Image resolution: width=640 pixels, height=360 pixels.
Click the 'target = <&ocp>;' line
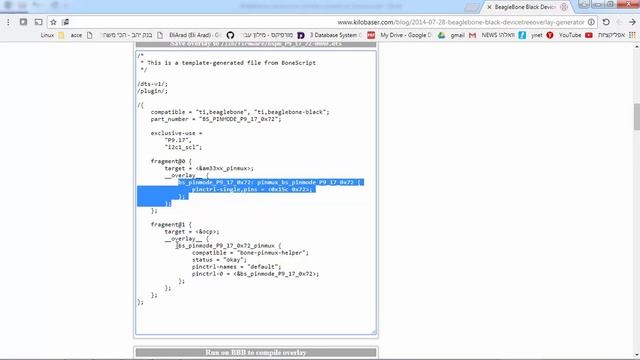coord(192,231)
